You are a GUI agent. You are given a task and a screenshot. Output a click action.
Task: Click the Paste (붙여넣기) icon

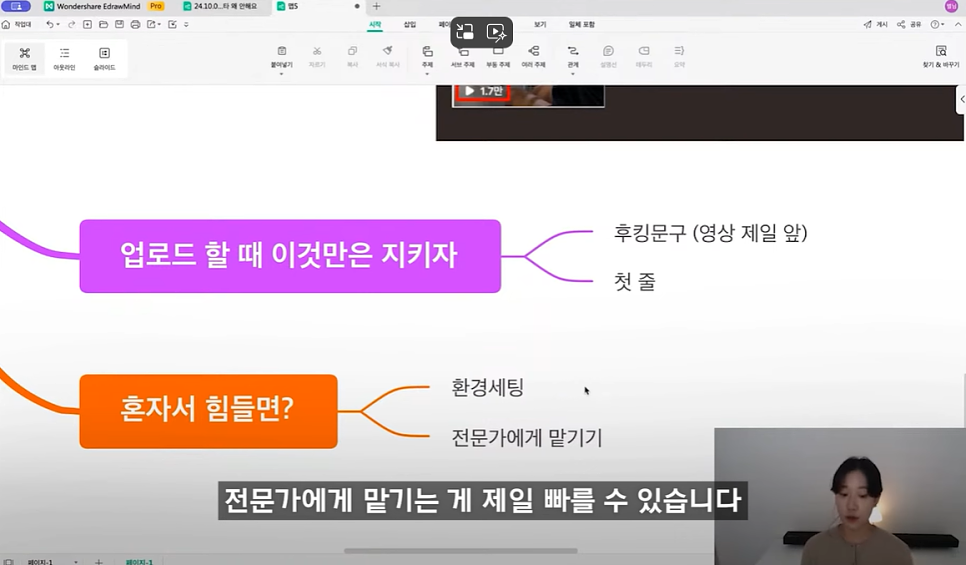282,51
